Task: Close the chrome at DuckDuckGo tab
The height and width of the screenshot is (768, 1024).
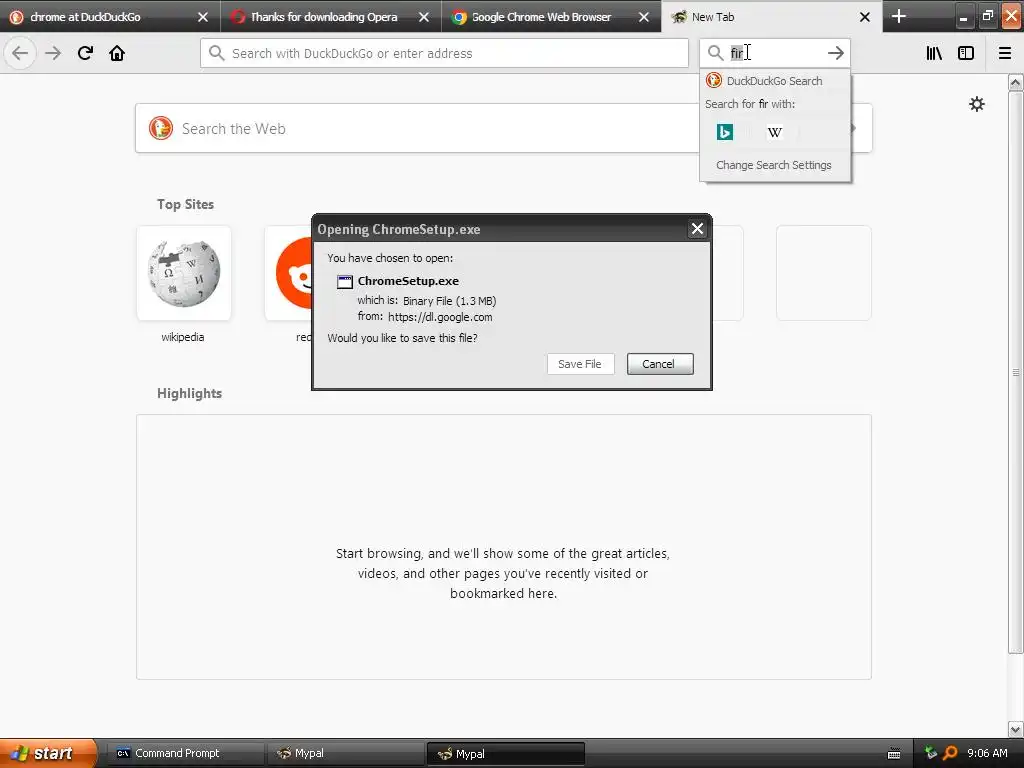Action: 203,17
